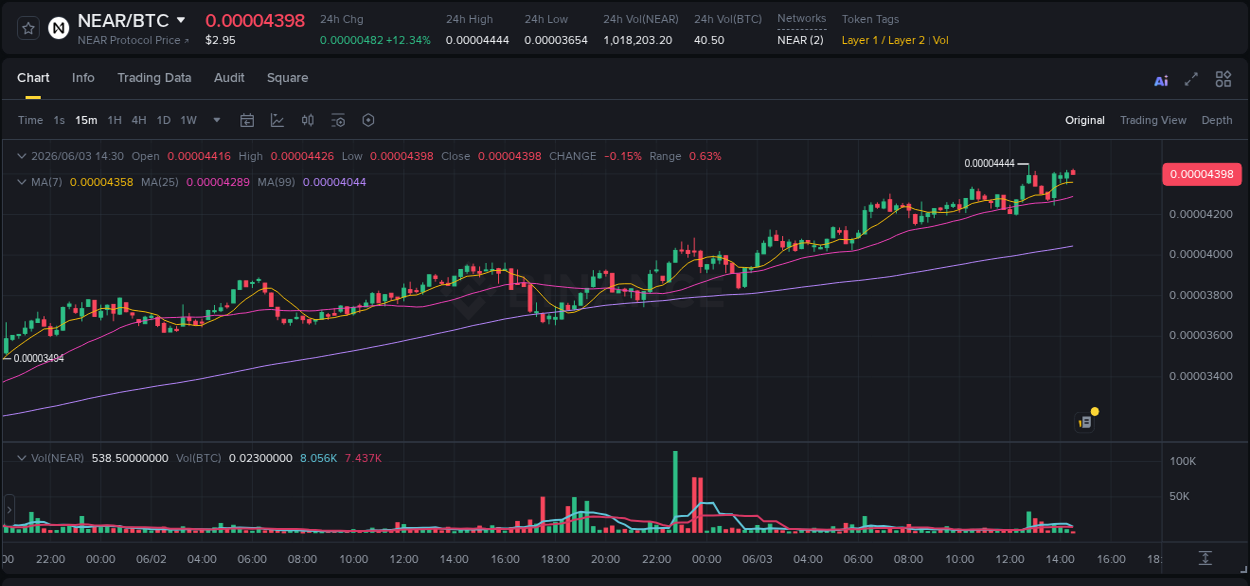Open the chart layout grid options
The height and width of the screenshot is (586, 1250).
tap(1223, 79)
